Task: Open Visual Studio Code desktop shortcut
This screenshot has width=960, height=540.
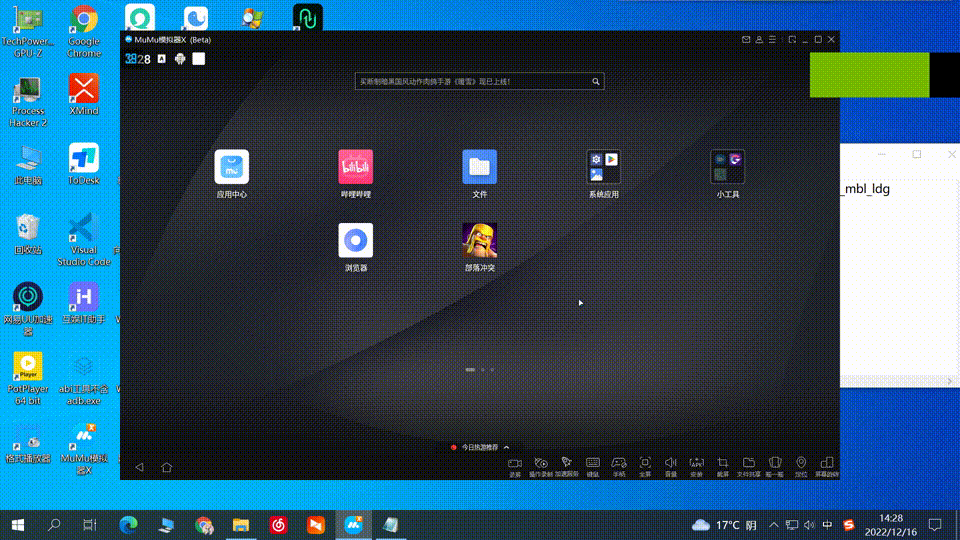Action: 84,239
